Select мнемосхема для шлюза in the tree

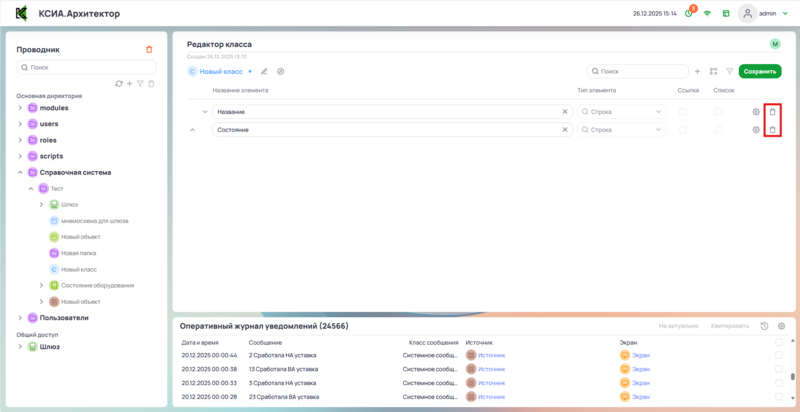pyautogui.click(x=94, y=221)
